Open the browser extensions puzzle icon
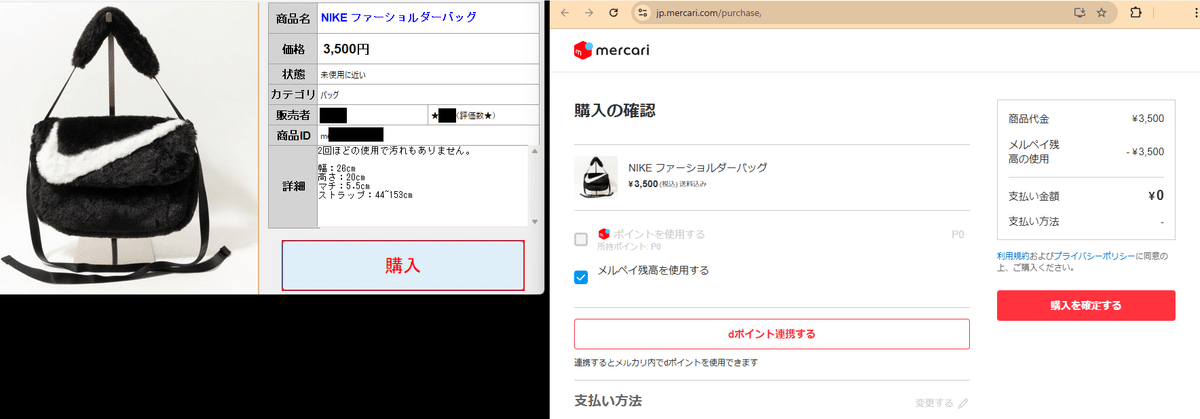 click(1136, 13)
